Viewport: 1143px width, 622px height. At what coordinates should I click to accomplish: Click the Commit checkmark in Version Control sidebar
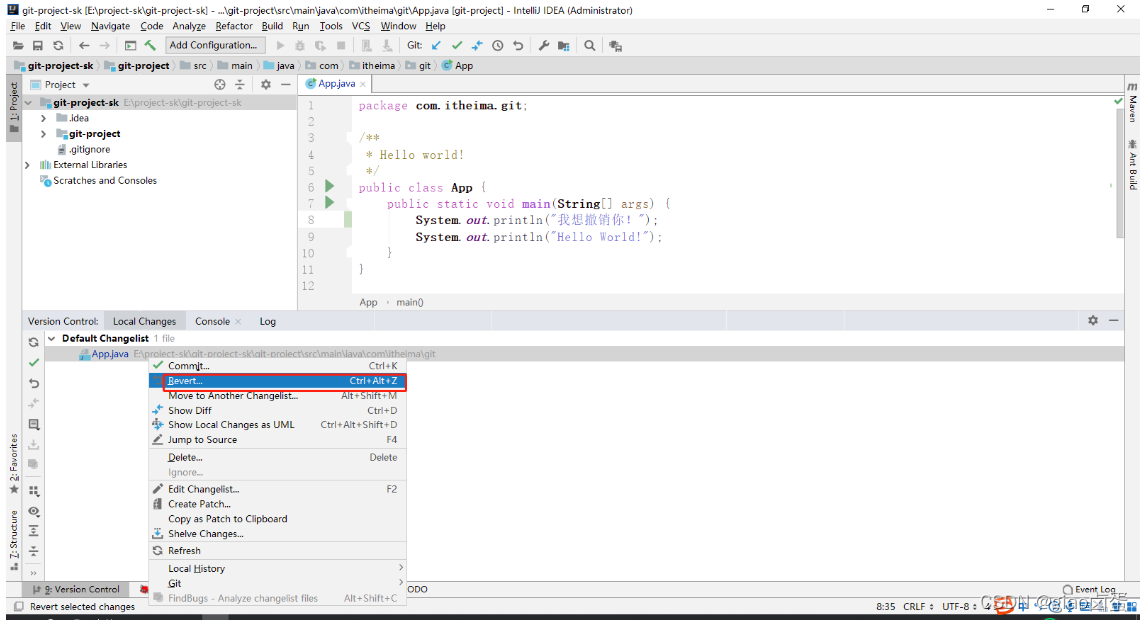[x=34, y=362]
